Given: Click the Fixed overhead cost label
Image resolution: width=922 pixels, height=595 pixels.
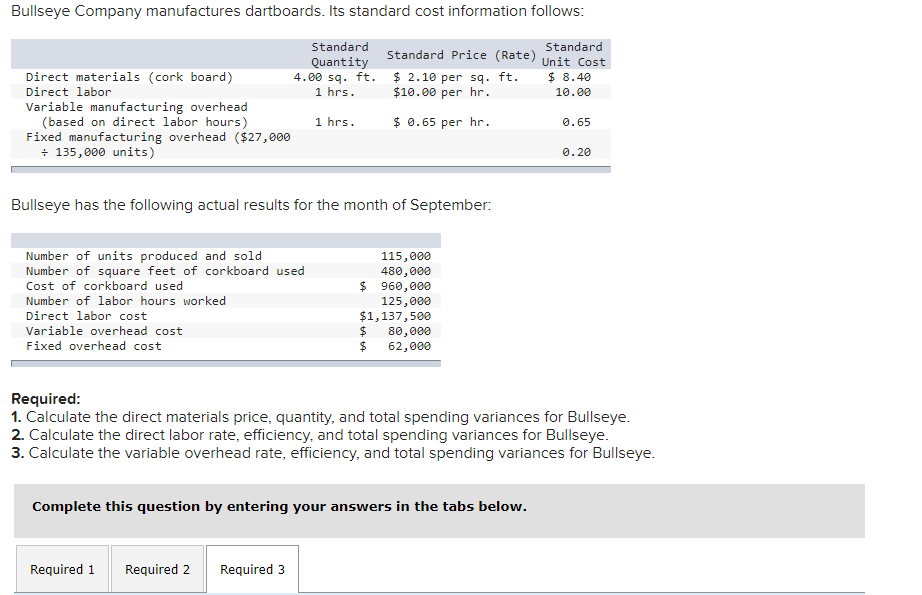Looking at the screenshot, I should [x=93, y=346].
